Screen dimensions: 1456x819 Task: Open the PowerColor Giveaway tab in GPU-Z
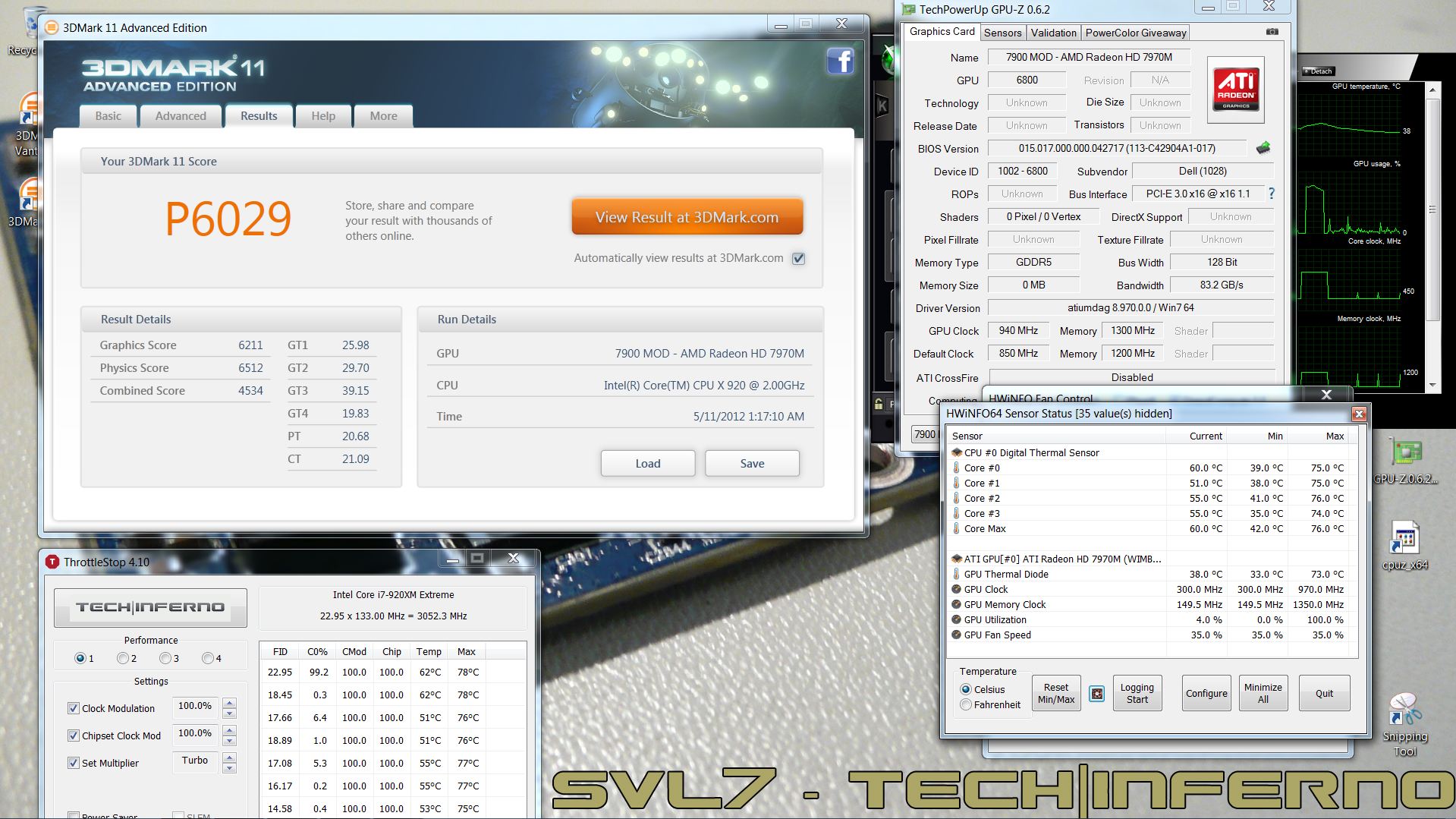click(1135, 33)
